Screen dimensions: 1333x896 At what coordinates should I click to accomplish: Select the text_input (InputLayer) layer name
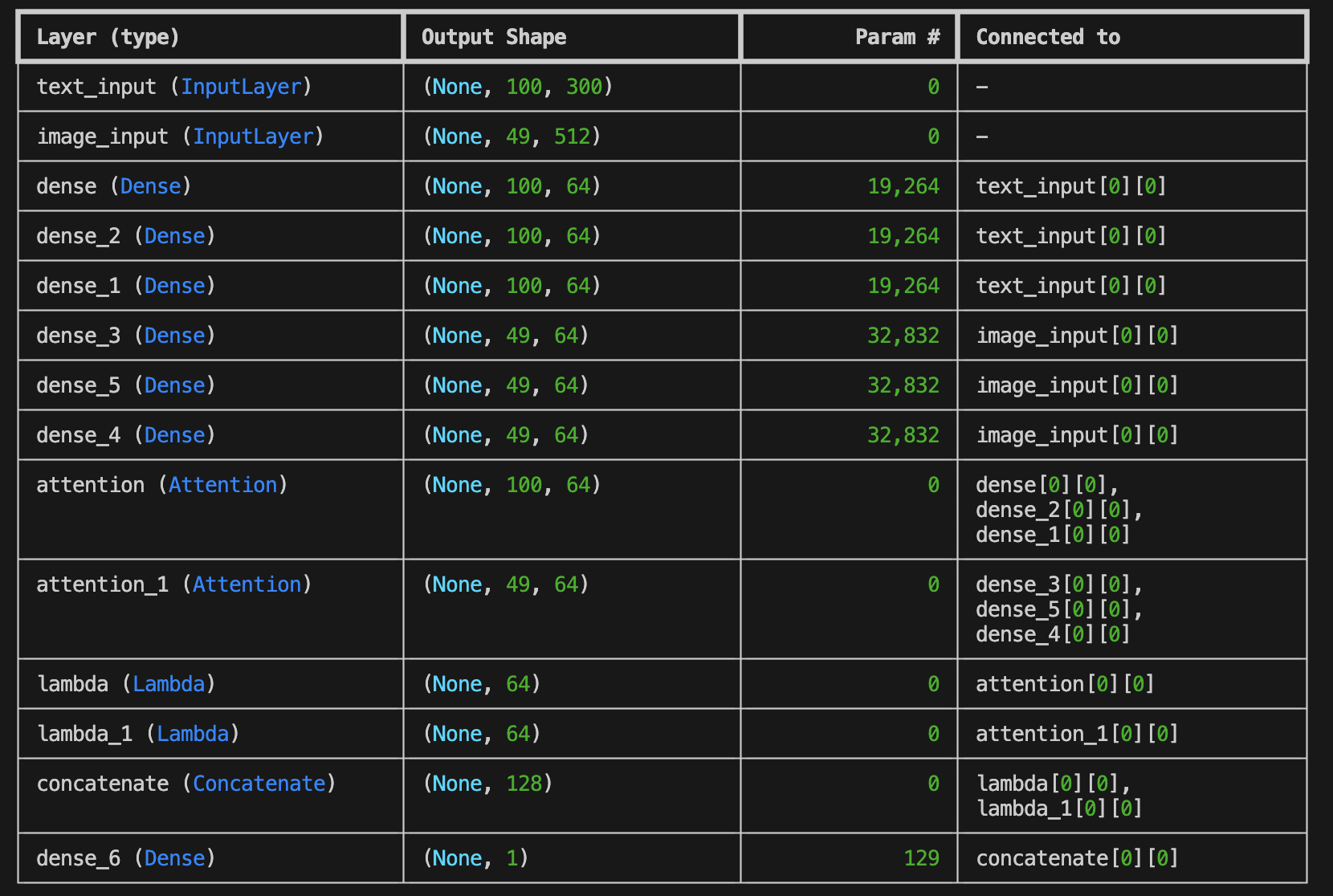pos(173,87)
